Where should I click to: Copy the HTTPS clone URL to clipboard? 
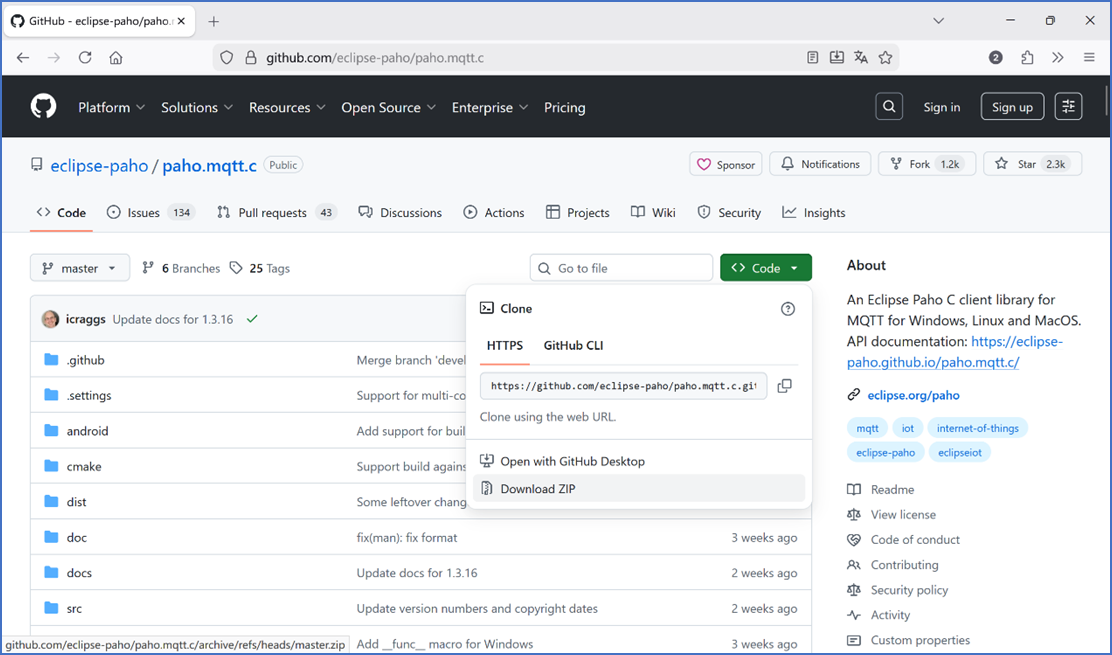pos(784,386)
